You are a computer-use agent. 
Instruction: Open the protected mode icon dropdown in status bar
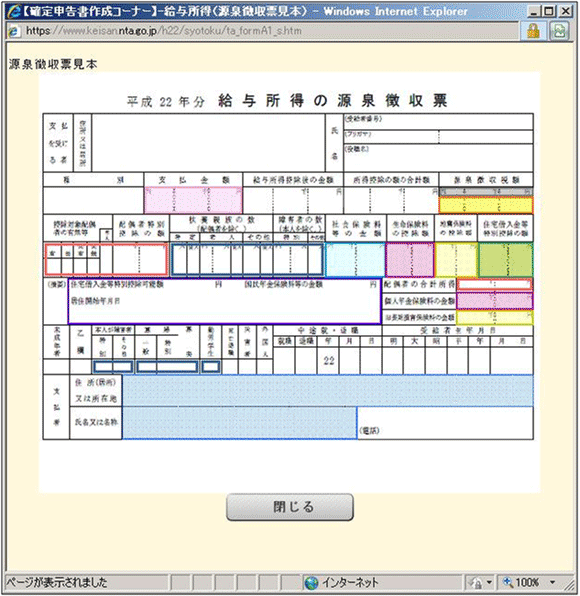[x=489, y=582]
